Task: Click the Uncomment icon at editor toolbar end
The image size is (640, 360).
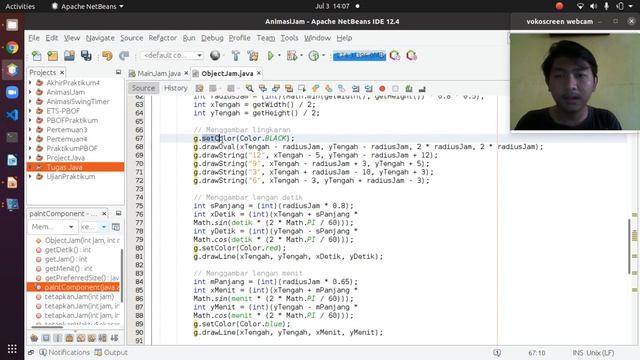Action: (x=422, y=88)
